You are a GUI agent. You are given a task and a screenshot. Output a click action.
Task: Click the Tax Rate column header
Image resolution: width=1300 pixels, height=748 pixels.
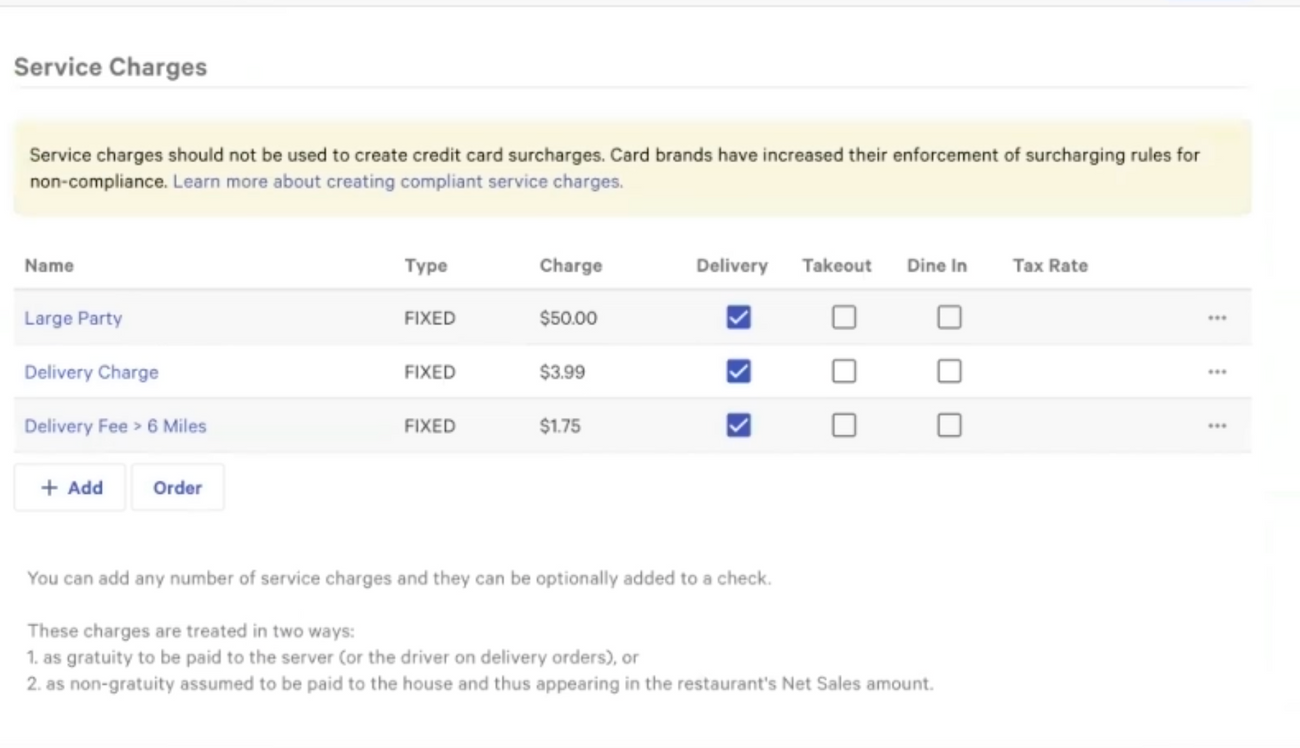[x=1050, y=266]
